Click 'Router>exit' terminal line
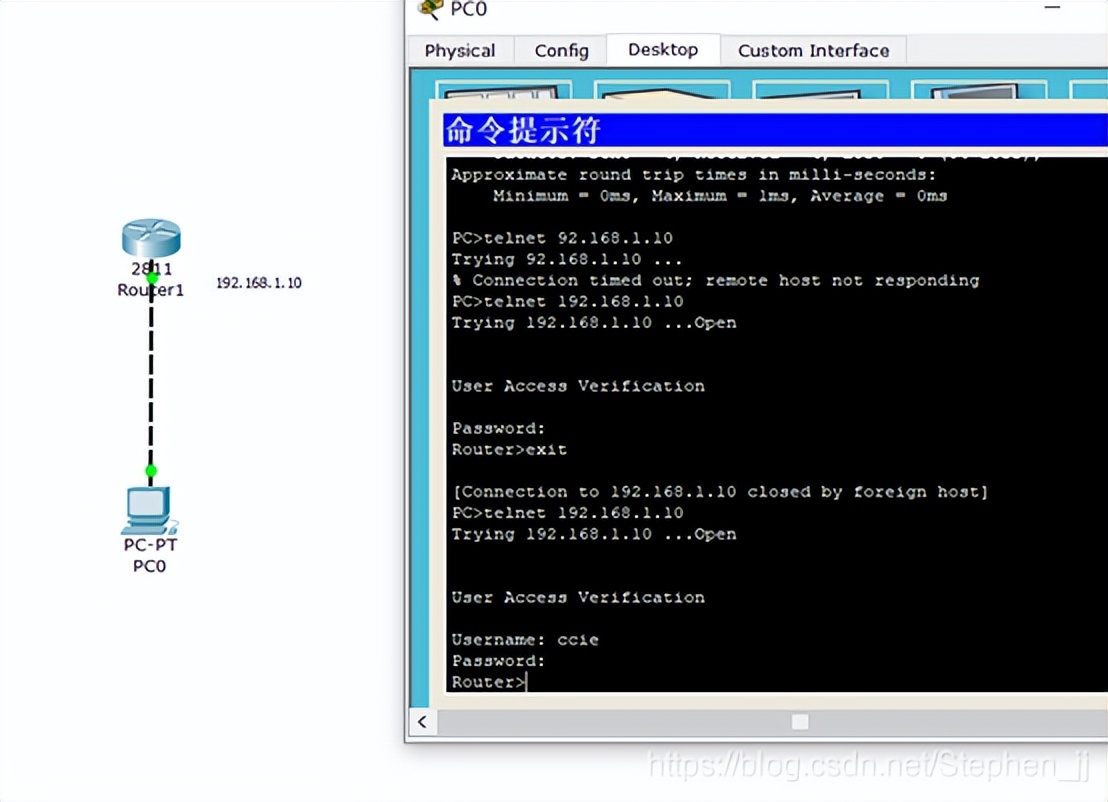This screenshot has width=1108, height=802. coord(509,449)
